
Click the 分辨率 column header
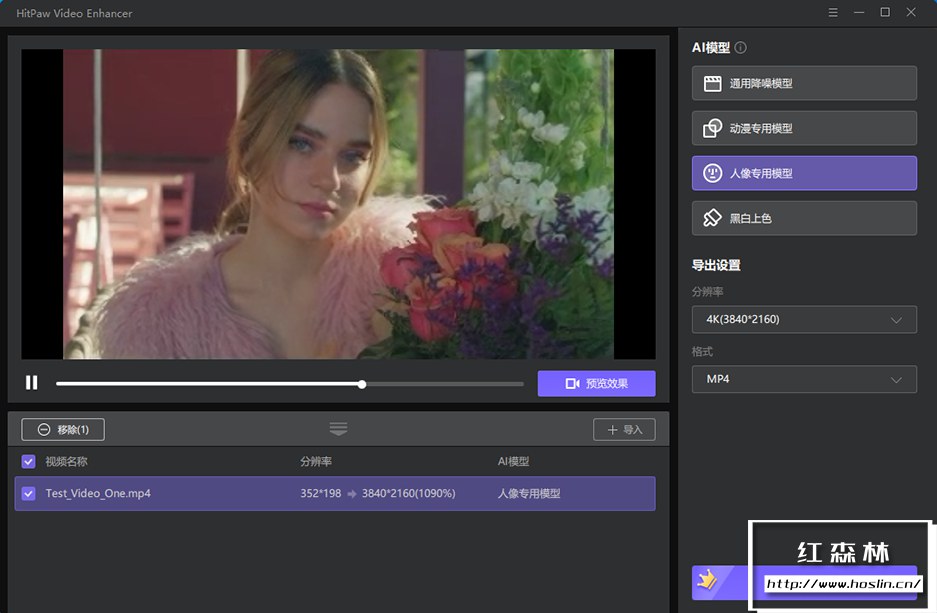point(316,461)
